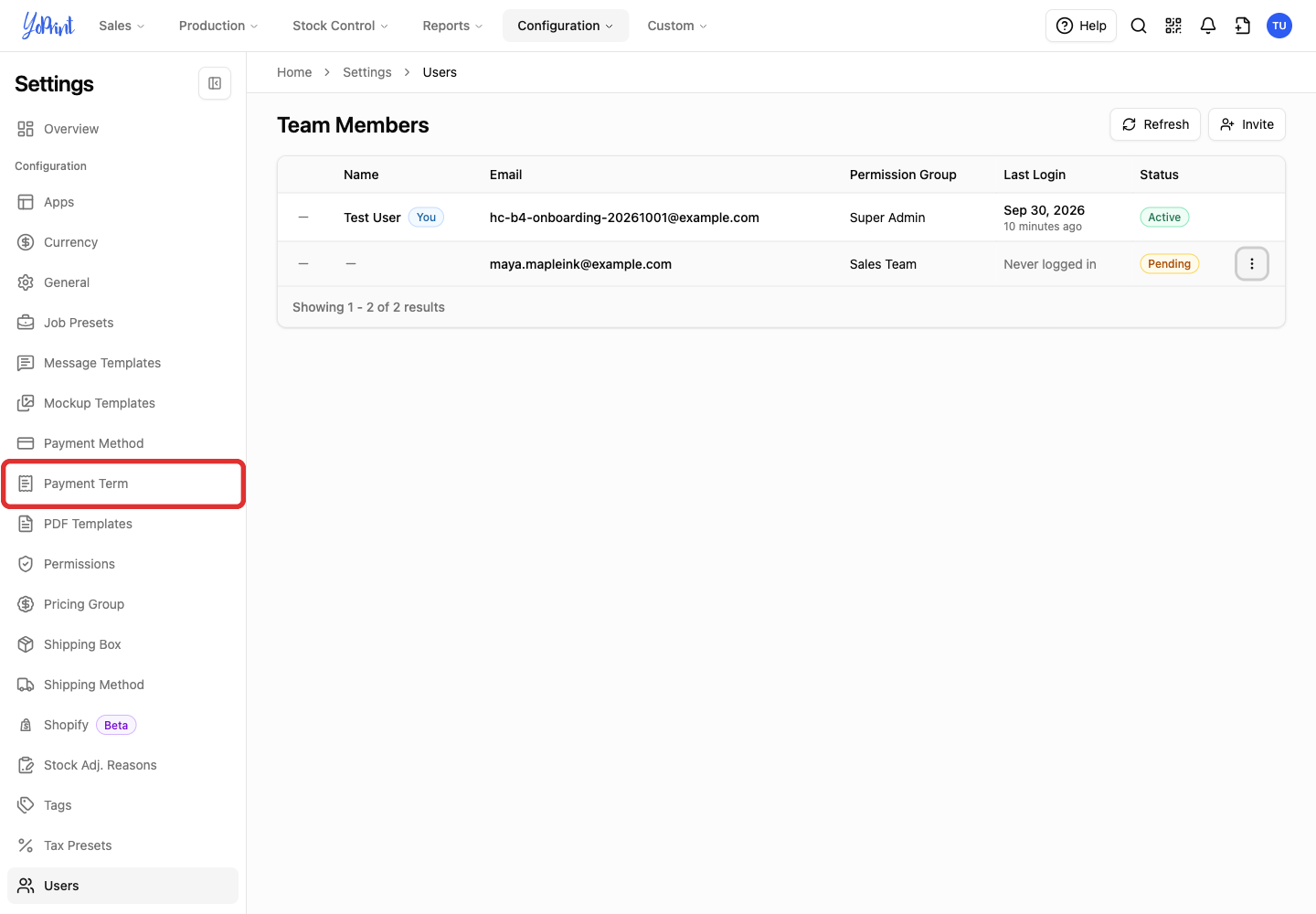The height and width of the screenshot is (914, 1316).
Task: Click Showing 1 - 2 of 2 results
Action: click(368, 307)
